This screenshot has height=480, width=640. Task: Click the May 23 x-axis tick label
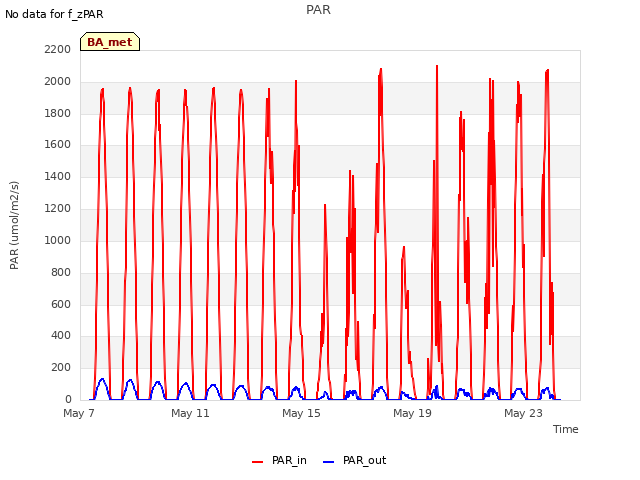point(523,413)
